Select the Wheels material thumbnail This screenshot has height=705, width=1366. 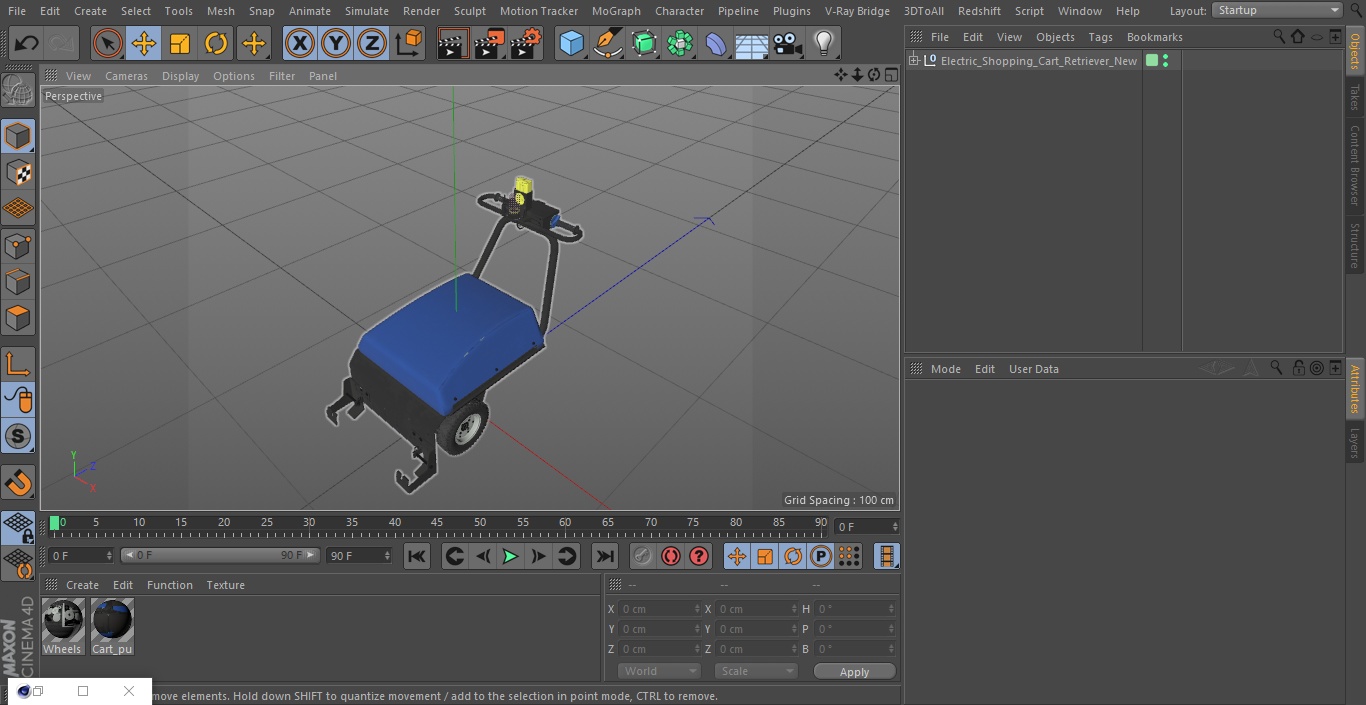click(63, 627)
